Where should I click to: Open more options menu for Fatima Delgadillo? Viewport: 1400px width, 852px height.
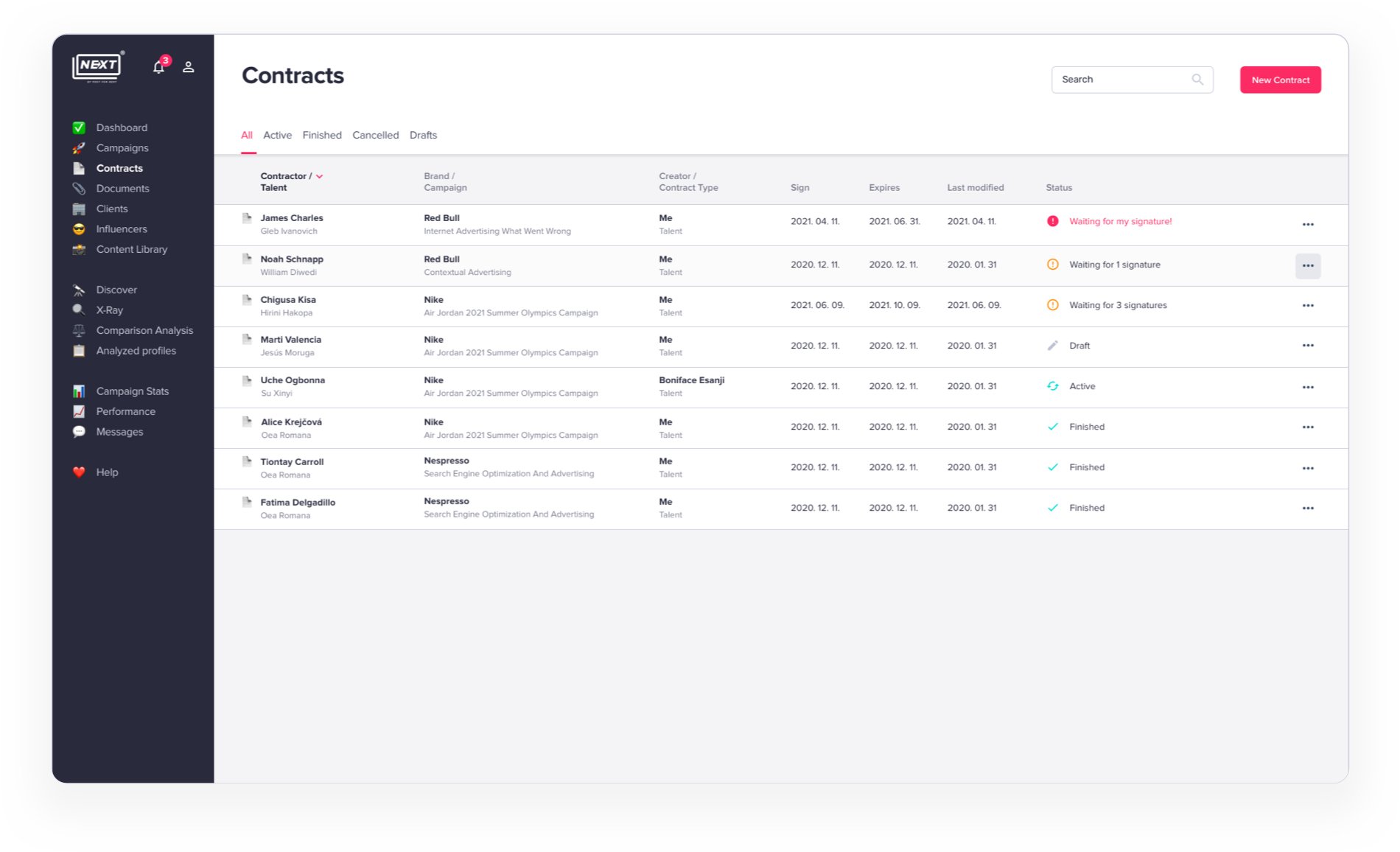coord(1307,509)
